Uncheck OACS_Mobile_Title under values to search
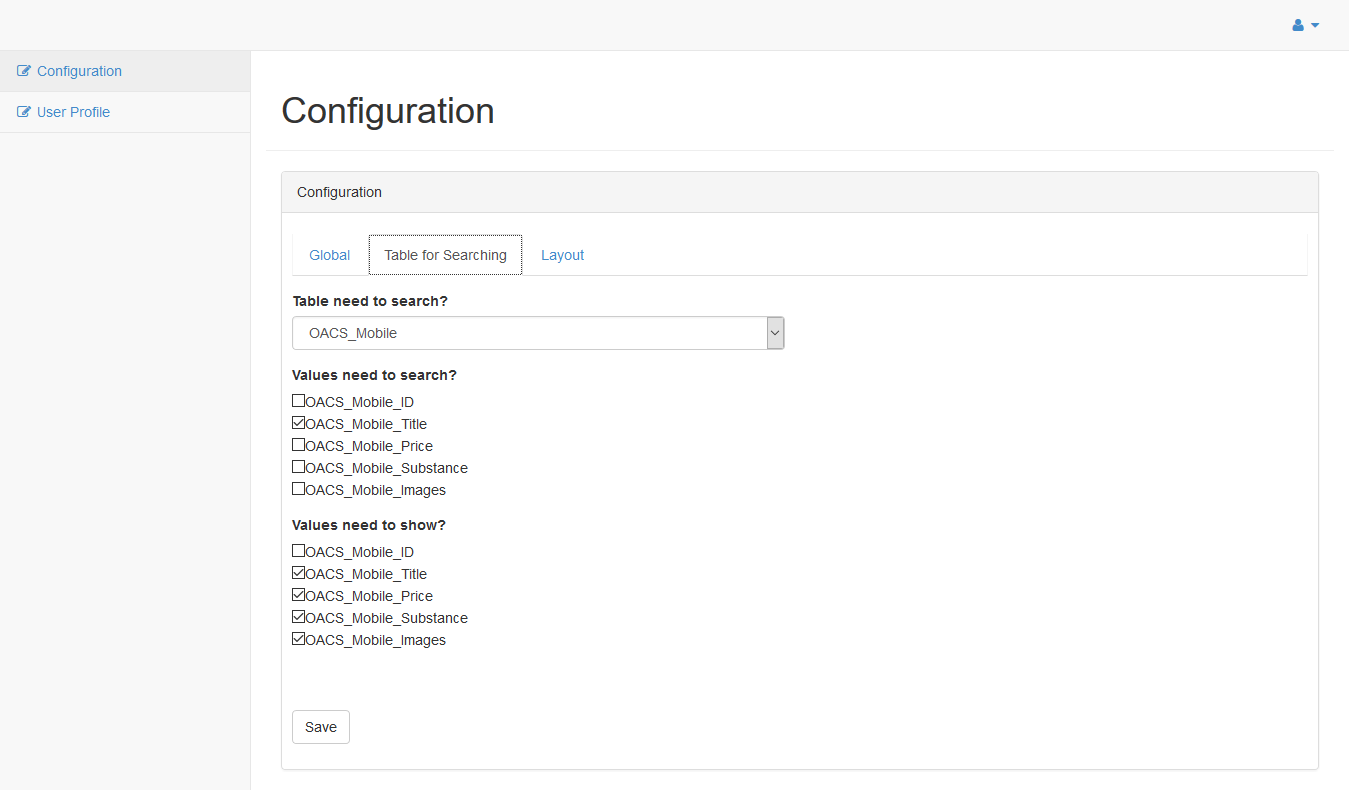 click(x=299, y=423)
